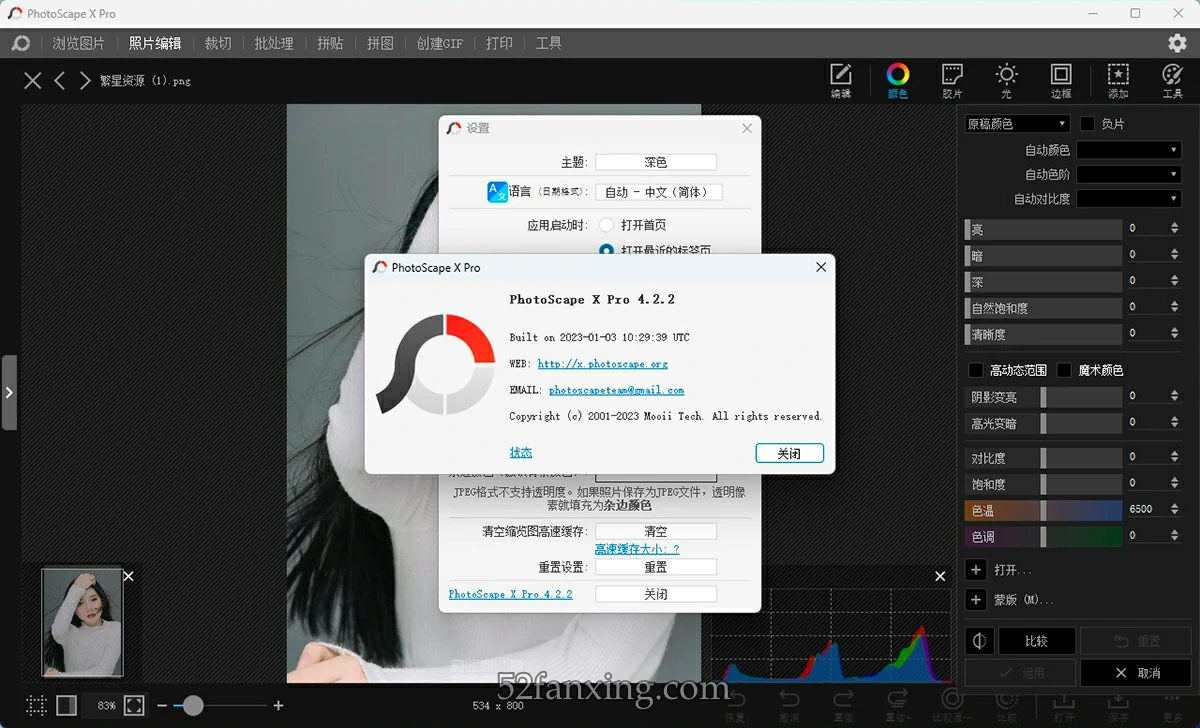Click the language translate icon in Settings

coord(497,192)
